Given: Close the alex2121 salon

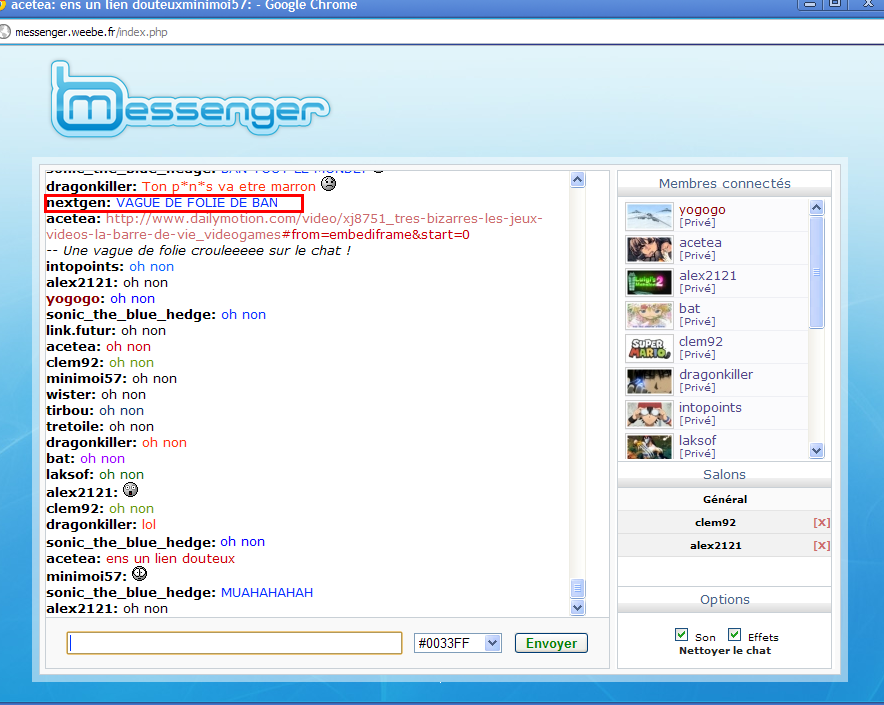Looking at the screenshot, I should 821,545.
